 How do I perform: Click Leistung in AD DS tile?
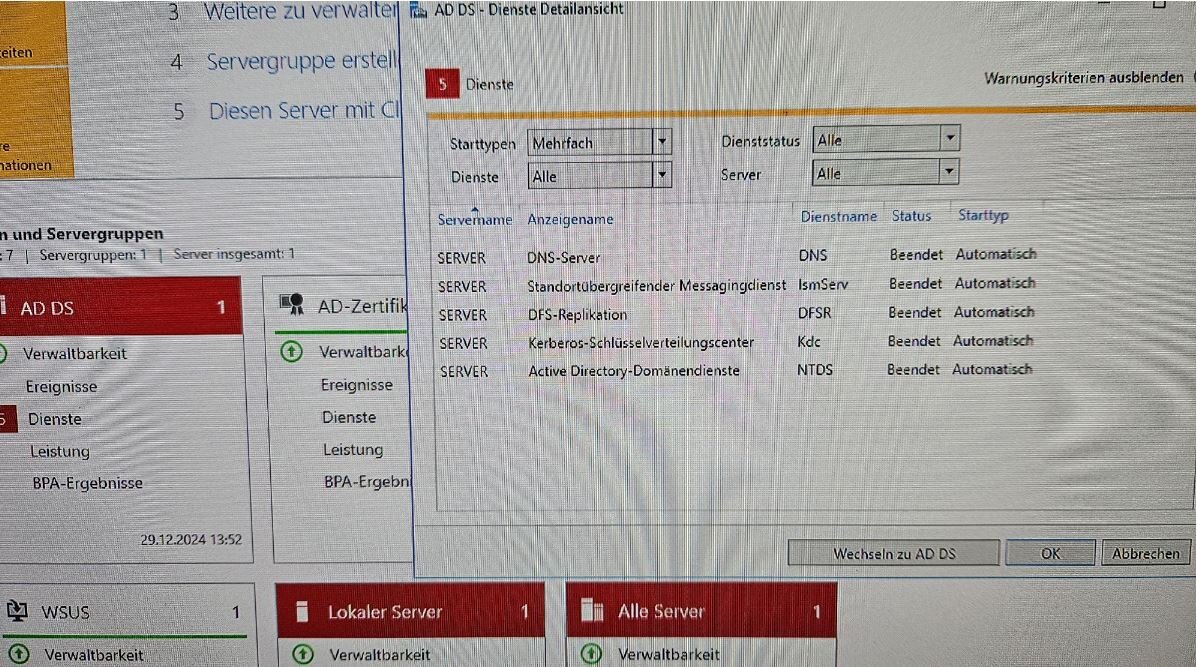(60, 451)
